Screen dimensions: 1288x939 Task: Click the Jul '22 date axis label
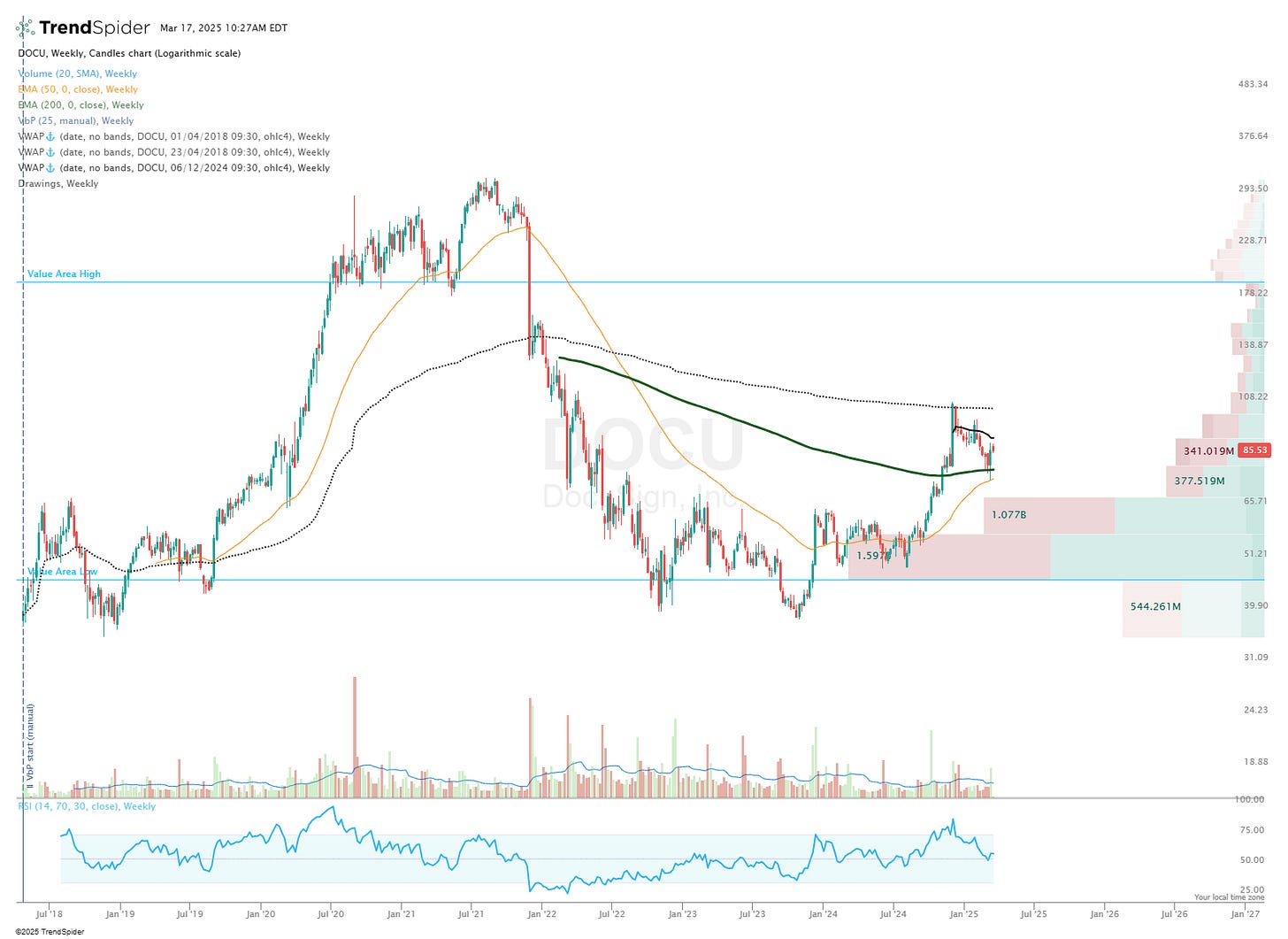(x=611, y=914)
